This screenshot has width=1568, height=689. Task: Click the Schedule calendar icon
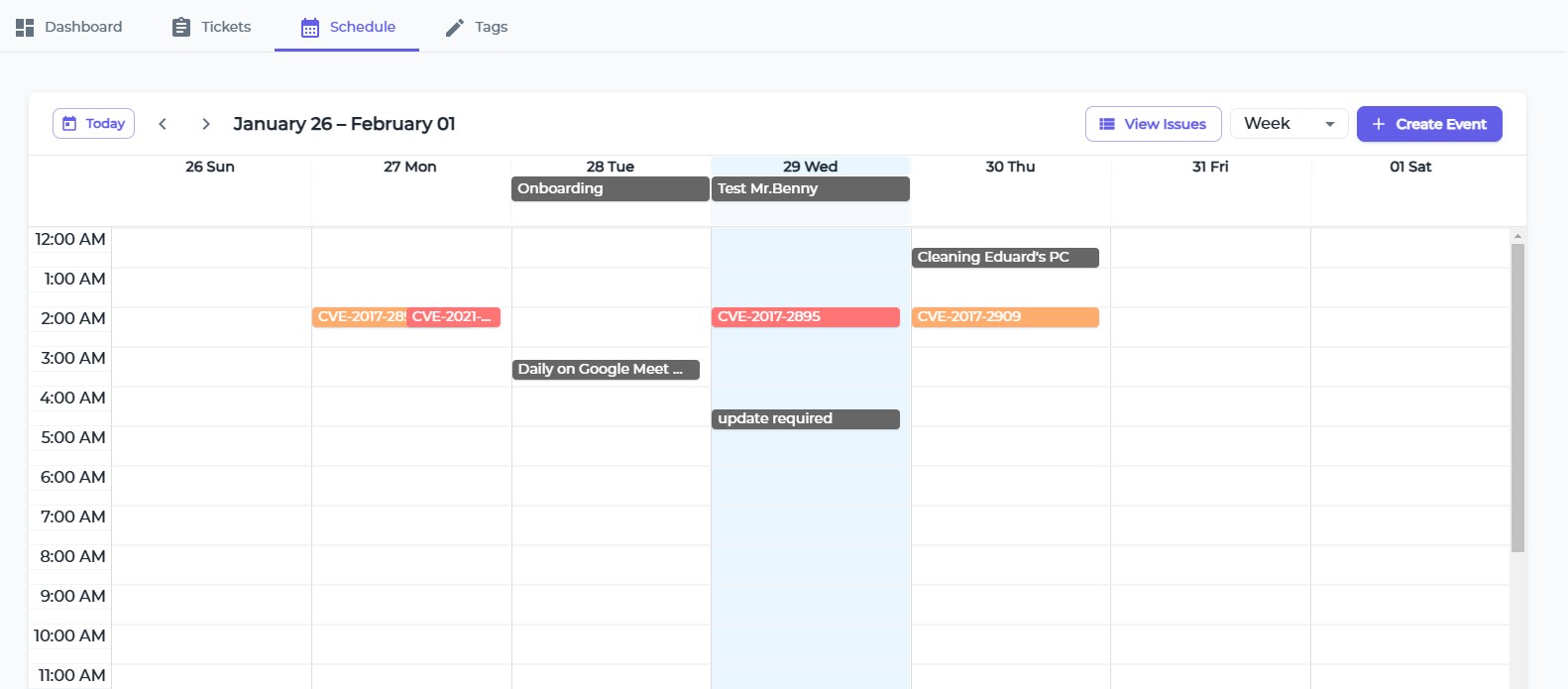pos(310,28)
